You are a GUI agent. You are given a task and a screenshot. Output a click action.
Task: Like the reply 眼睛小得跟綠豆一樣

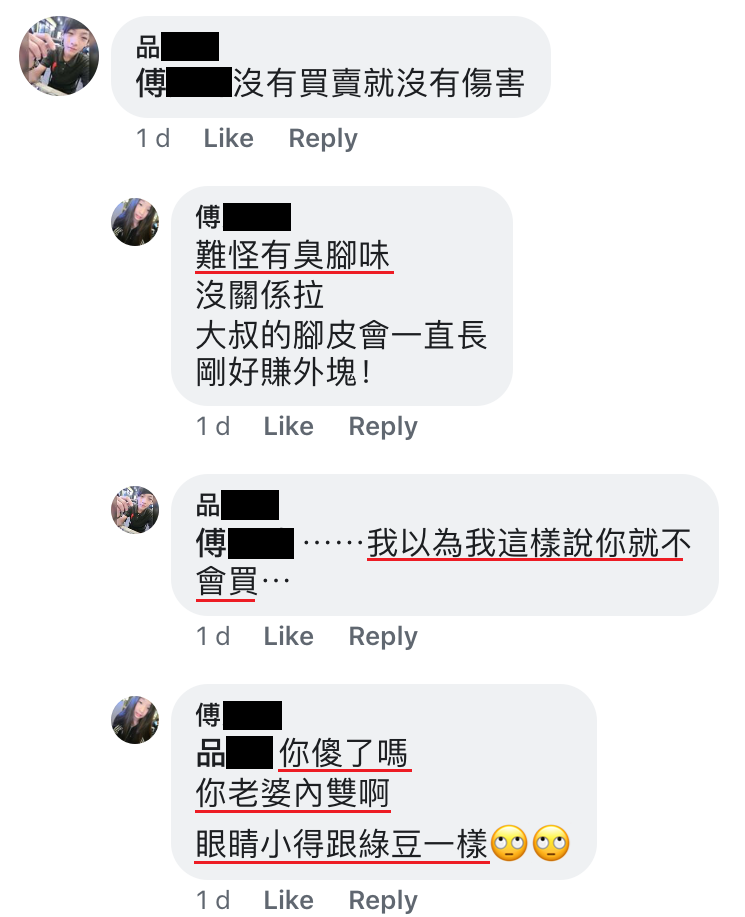tap(288, 901)
